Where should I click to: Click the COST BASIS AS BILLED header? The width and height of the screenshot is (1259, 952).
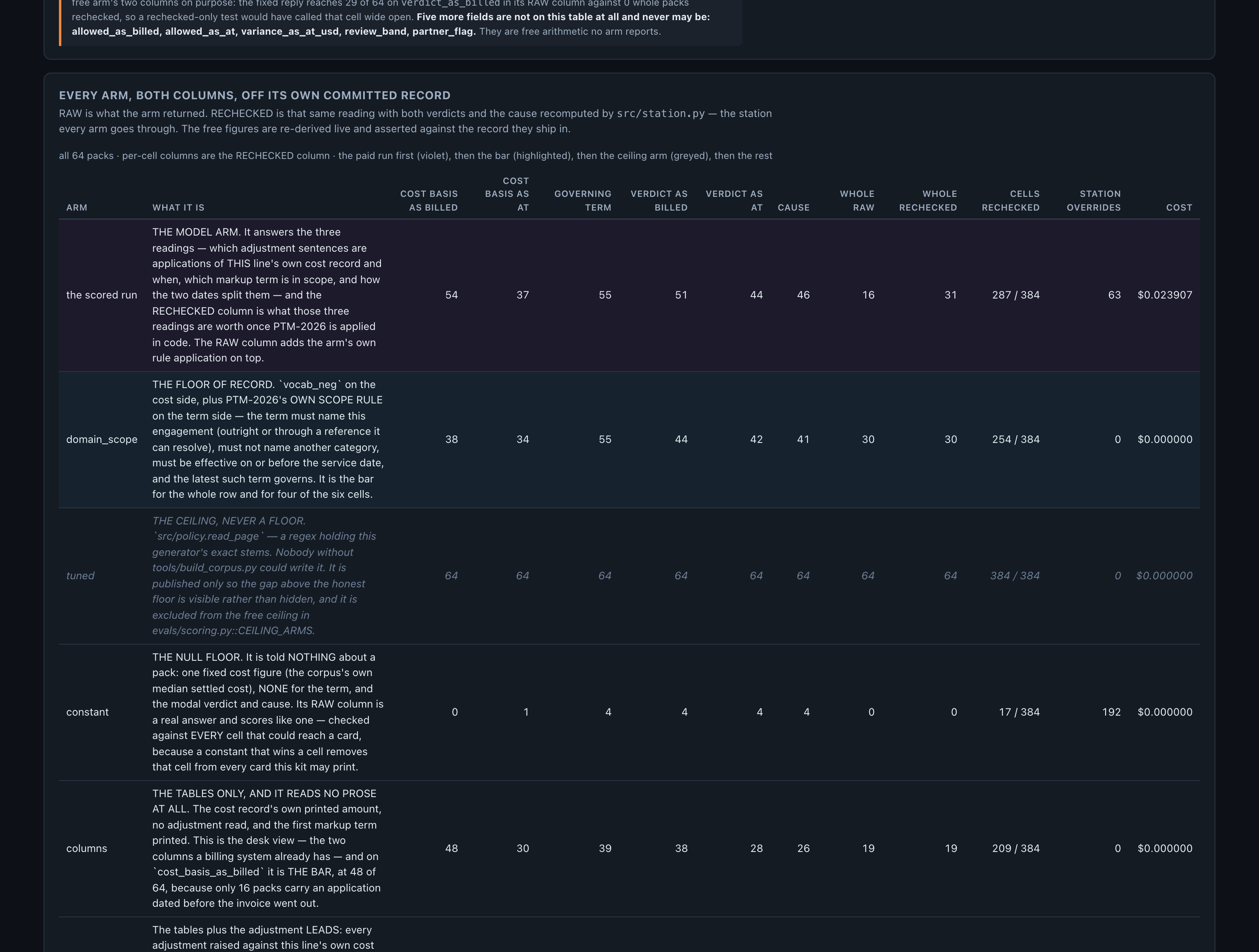429,201
